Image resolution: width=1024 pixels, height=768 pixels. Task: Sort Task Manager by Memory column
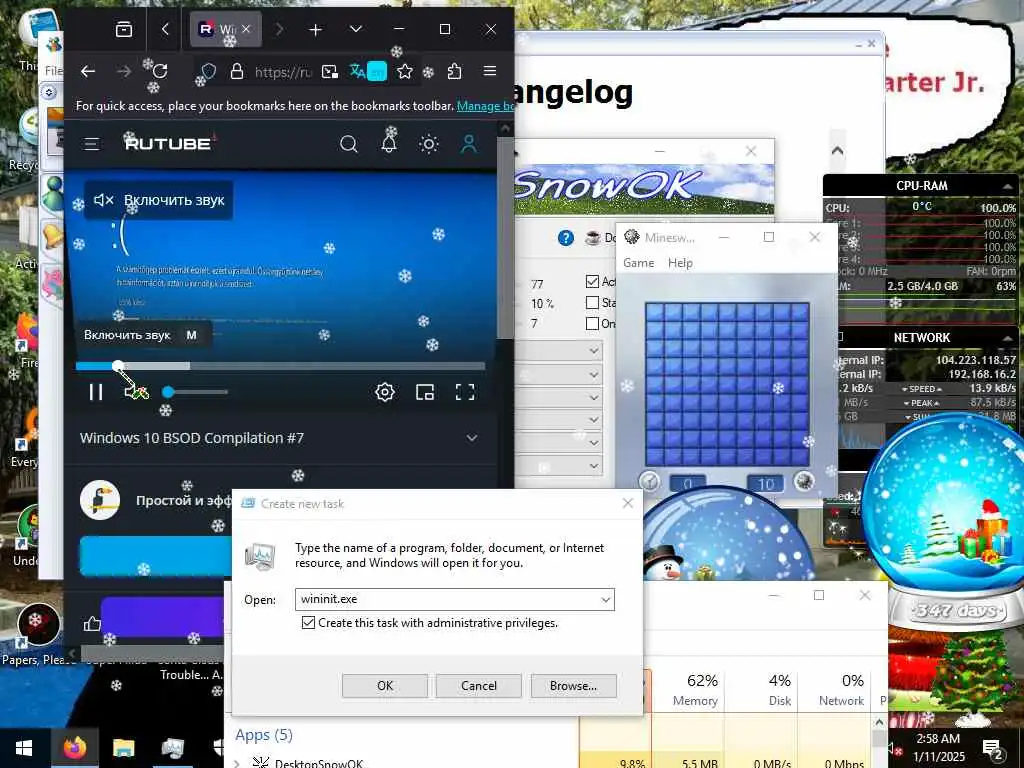click(687, 690)
